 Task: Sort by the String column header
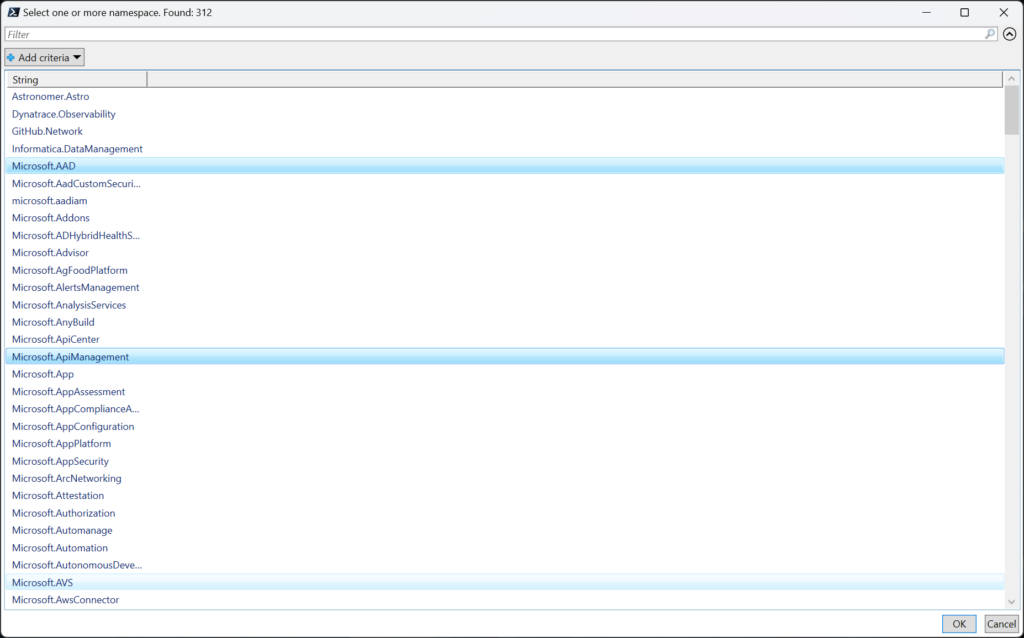point(77,80)
